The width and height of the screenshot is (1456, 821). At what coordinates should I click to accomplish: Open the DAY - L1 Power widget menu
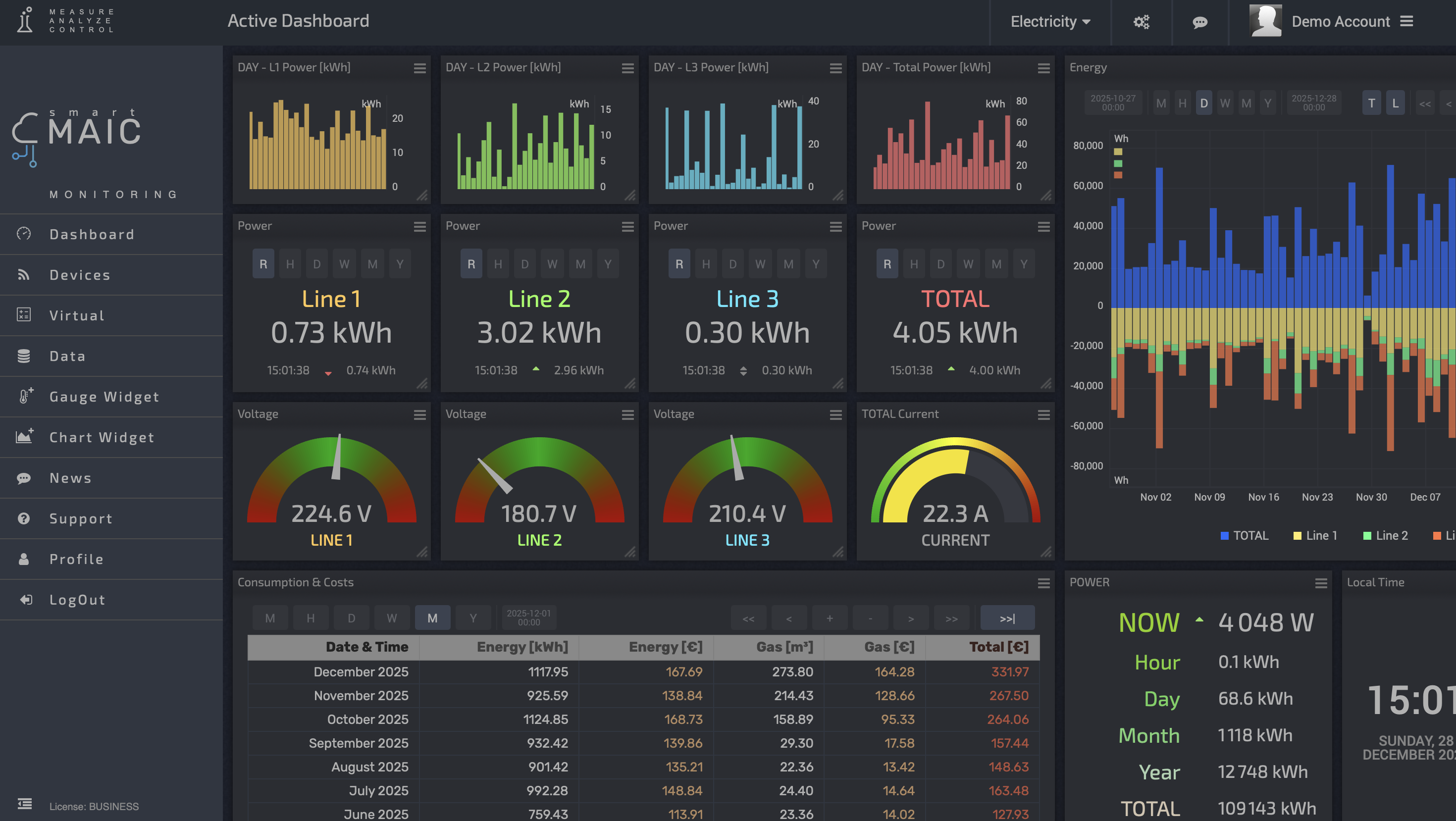coord(420,68)
